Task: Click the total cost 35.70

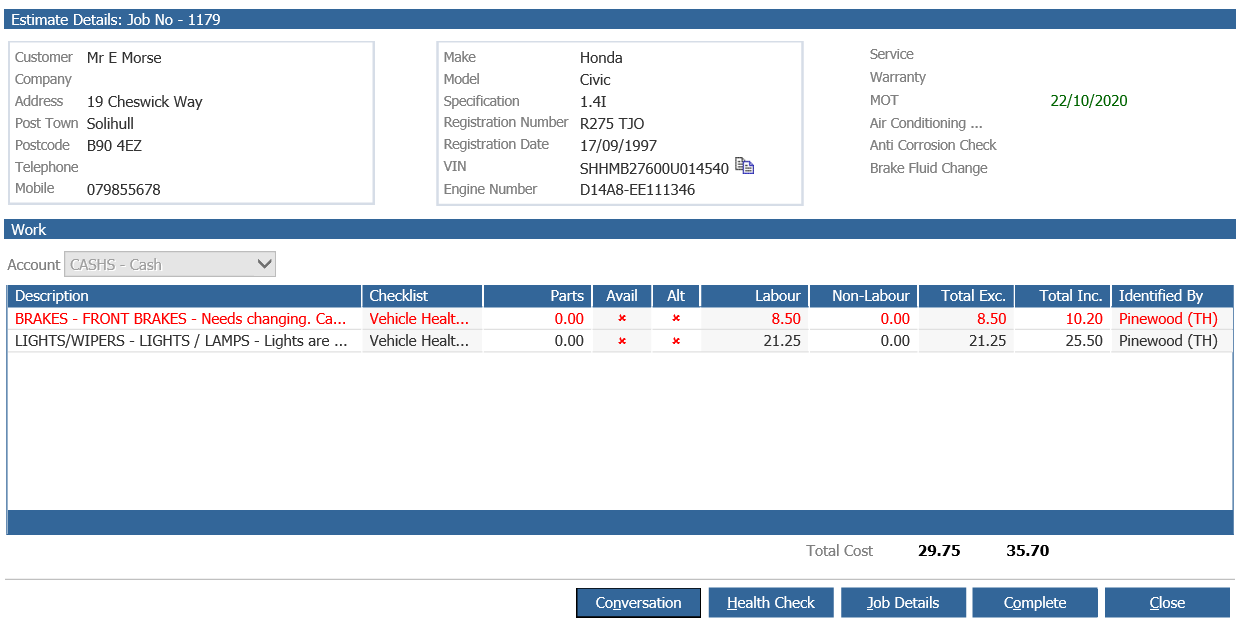Action: (x=1028, y=550)
